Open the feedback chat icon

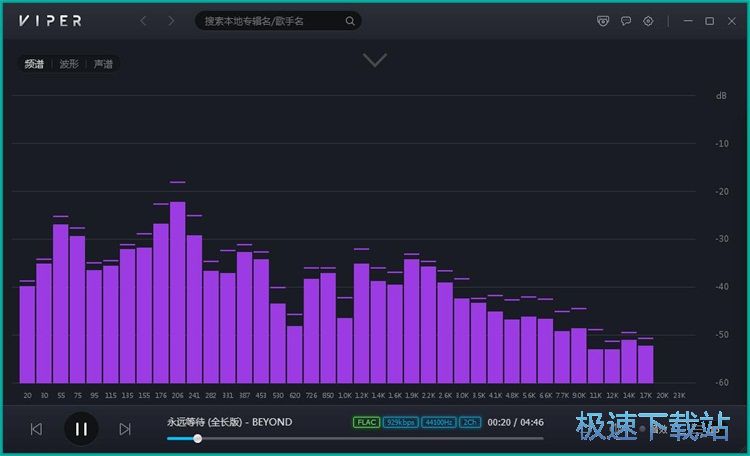[626, 21]
